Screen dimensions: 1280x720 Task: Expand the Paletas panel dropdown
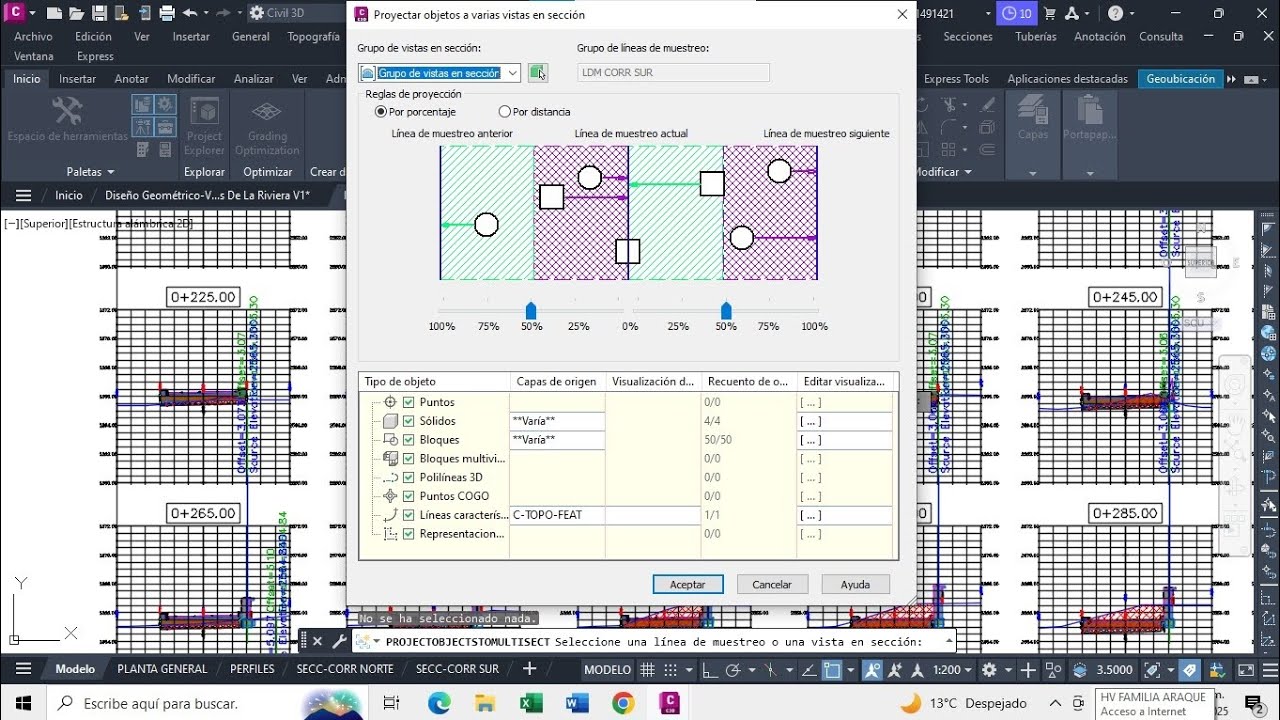pos(90,172)
